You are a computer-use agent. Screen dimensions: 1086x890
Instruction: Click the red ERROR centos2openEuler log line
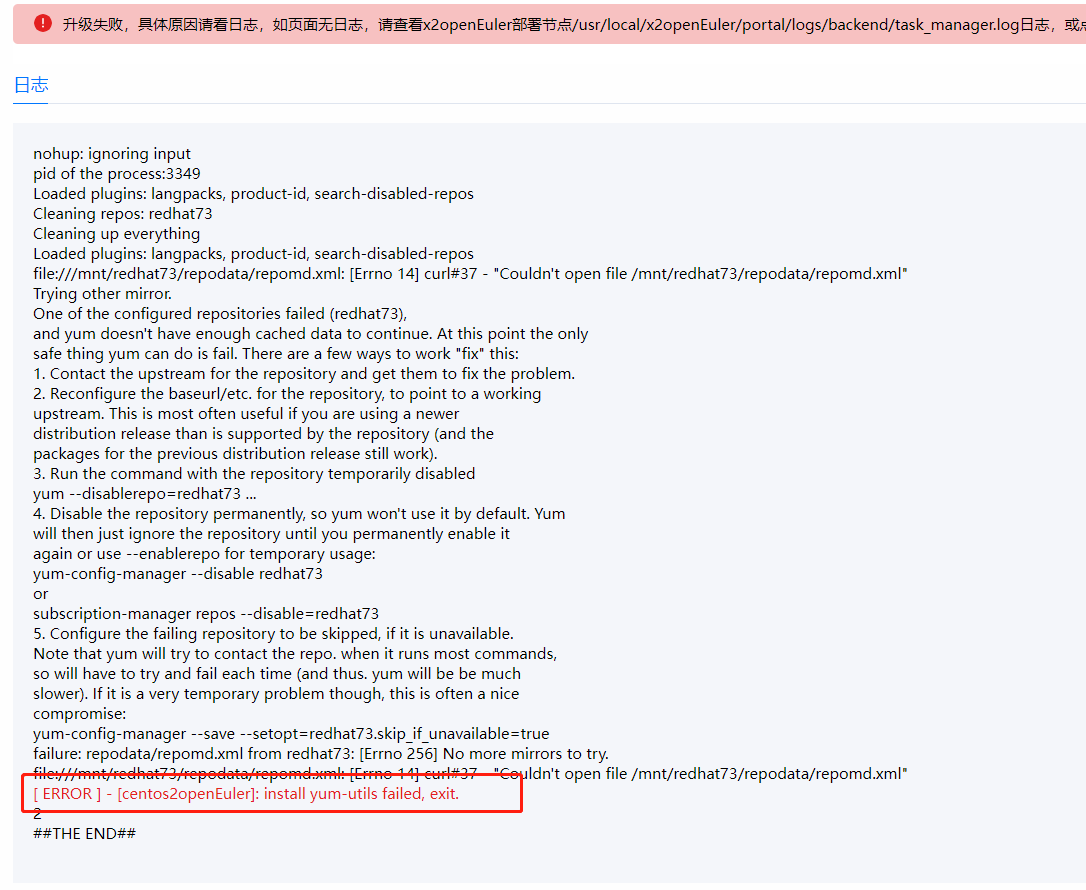pos(246,794)
